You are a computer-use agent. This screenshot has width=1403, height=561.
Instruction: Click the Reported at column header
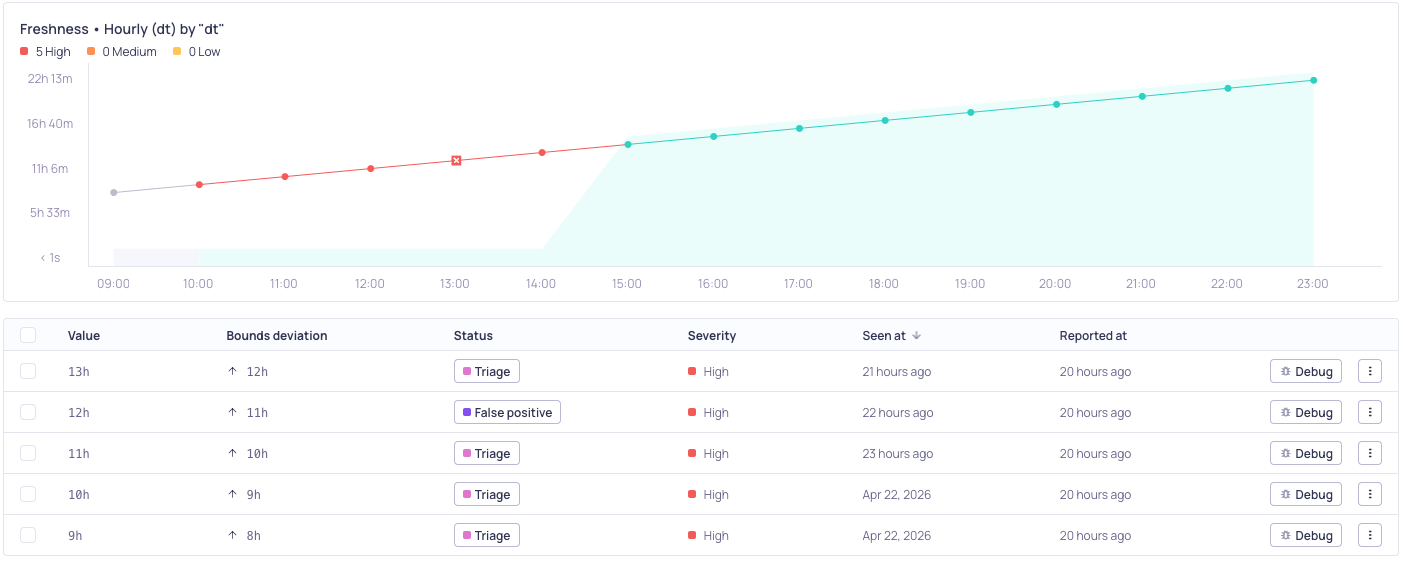click(1093, 336)
